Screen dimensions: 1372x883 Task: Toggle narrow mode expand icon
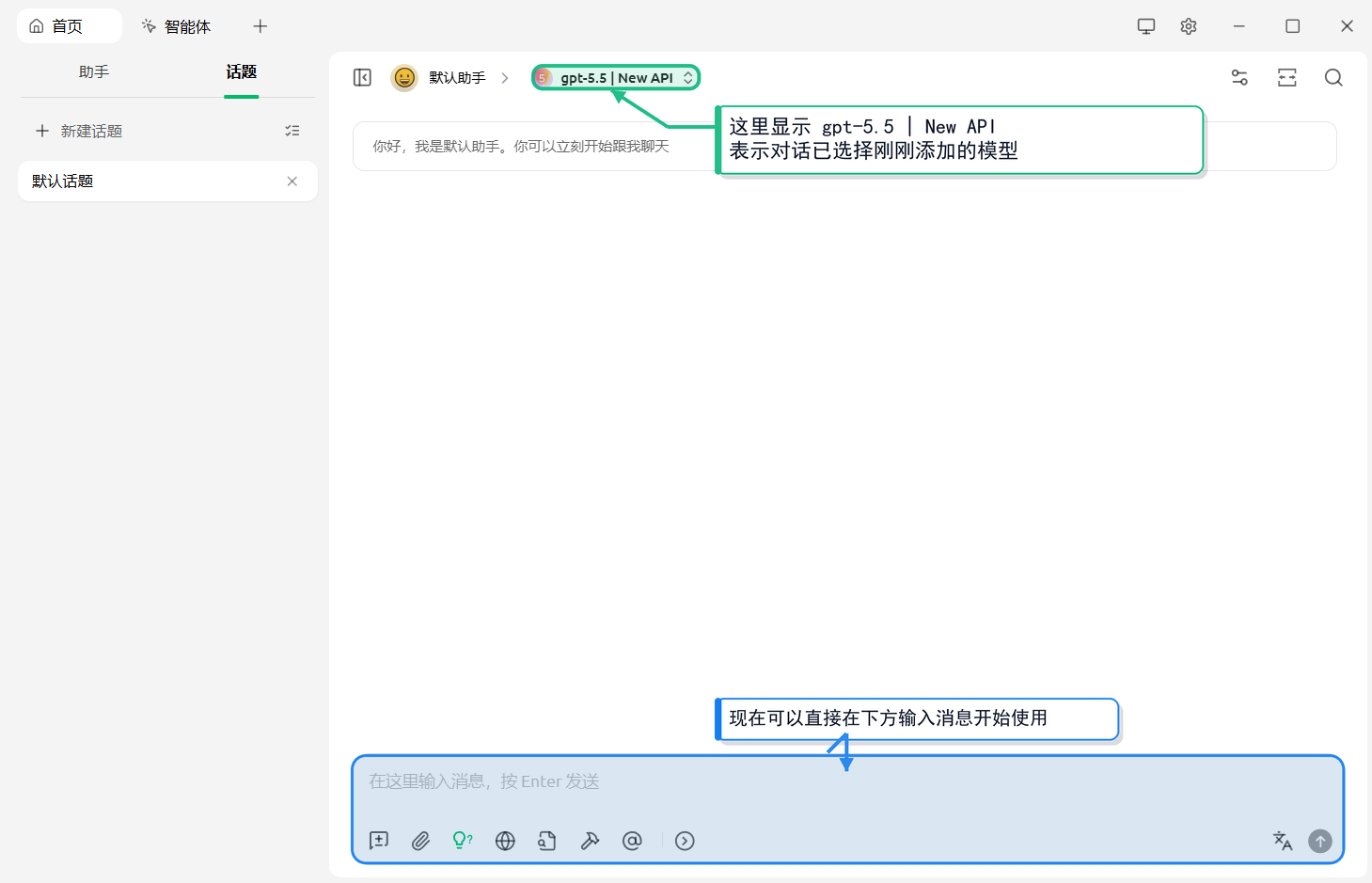tap(1287, 78)
